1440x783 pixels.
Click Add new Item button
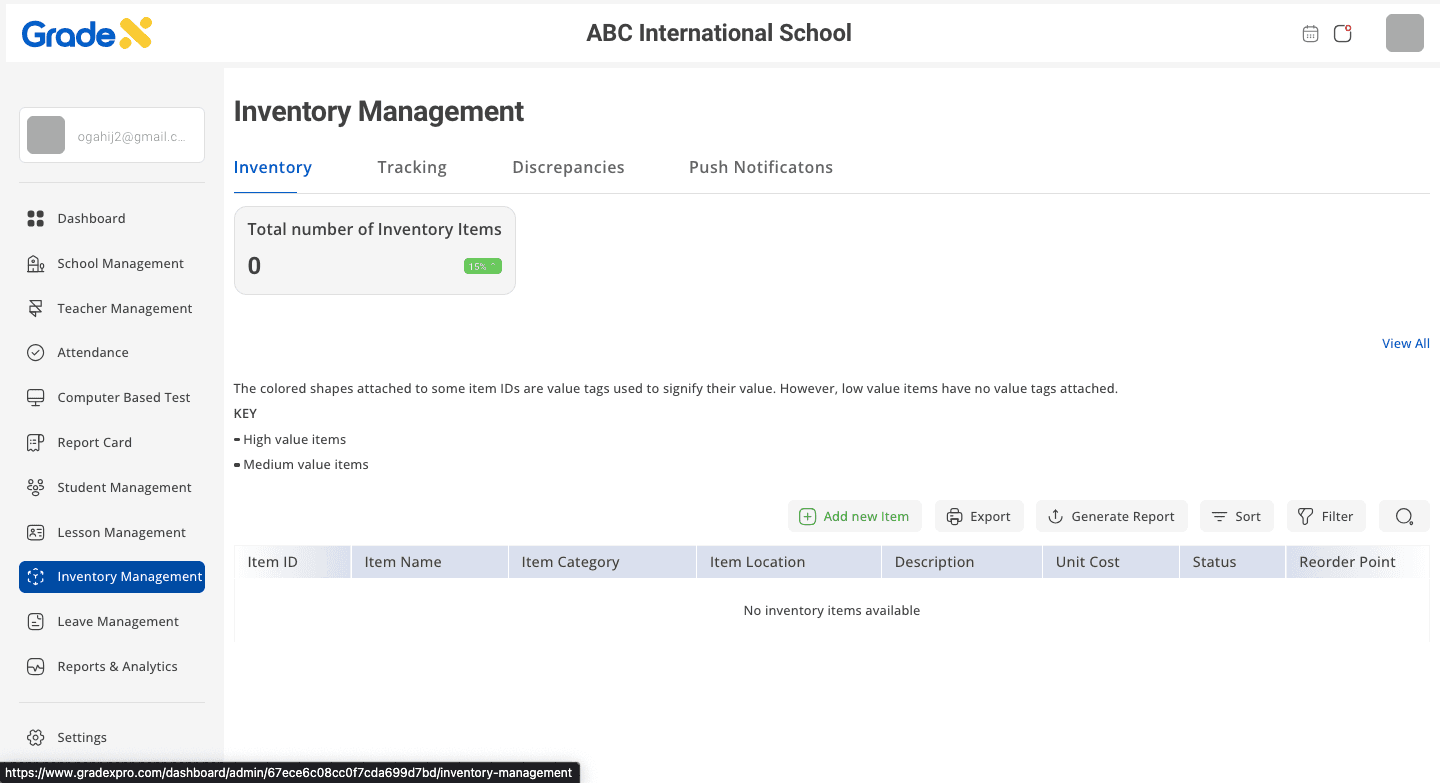[x=854, y=517]
